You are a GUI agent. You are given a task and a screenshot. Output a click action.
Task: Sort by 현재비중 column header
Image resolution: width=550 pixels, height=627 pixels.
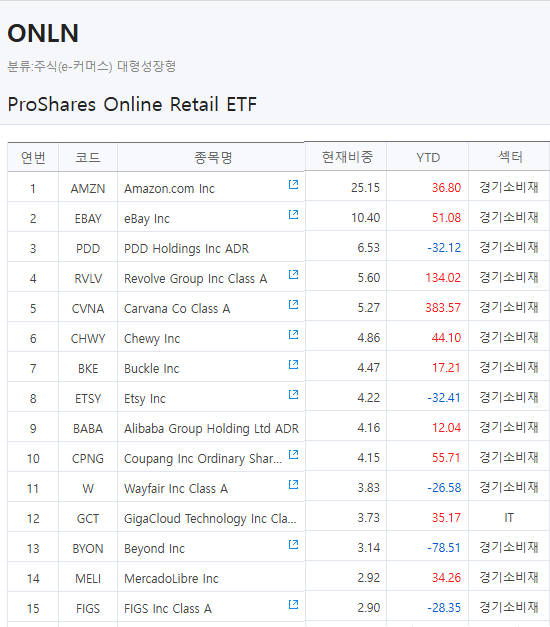pos(346,156)
